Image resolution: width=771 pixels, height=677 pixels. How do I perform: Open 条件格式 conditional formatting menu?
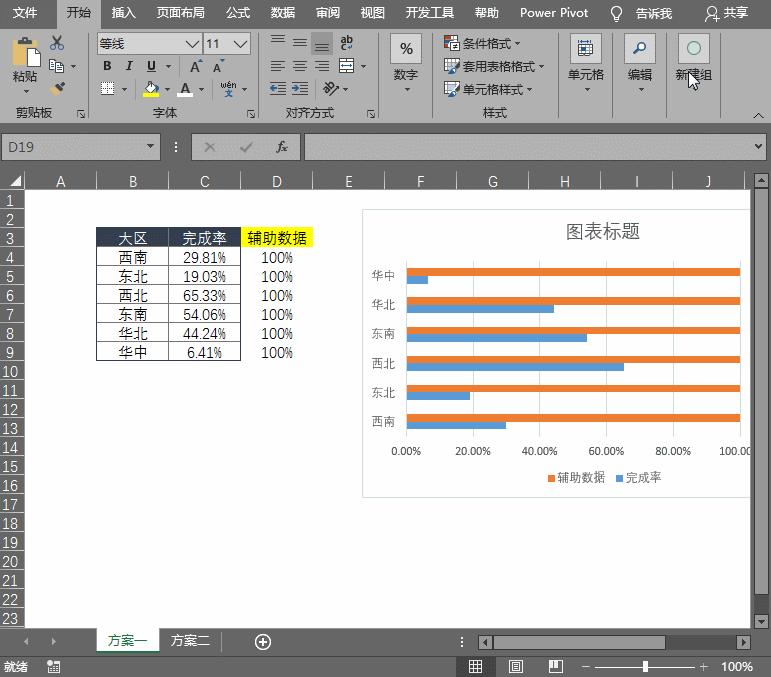[x=482, y=43]
